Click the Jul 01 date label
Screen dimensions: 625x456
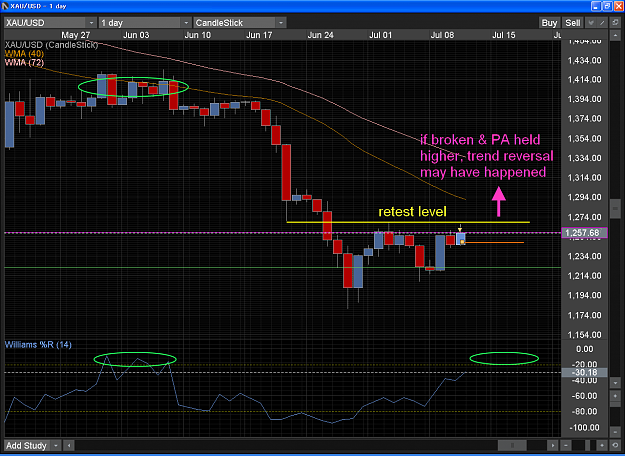381,35
